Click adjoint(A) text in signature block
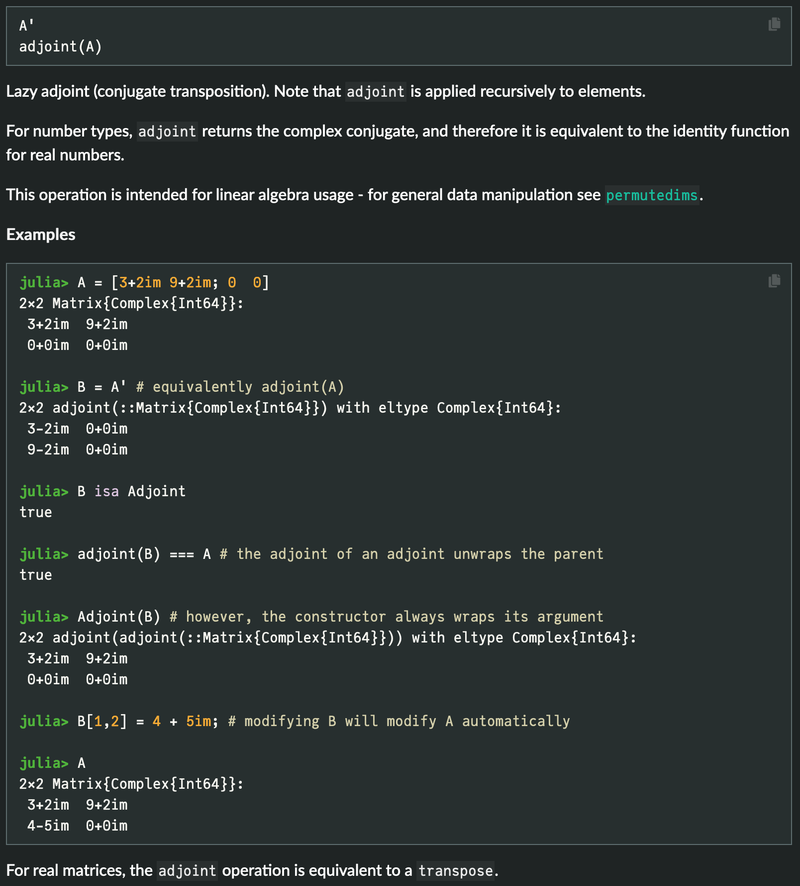800x886 pixels. click(x=60, y=47)
